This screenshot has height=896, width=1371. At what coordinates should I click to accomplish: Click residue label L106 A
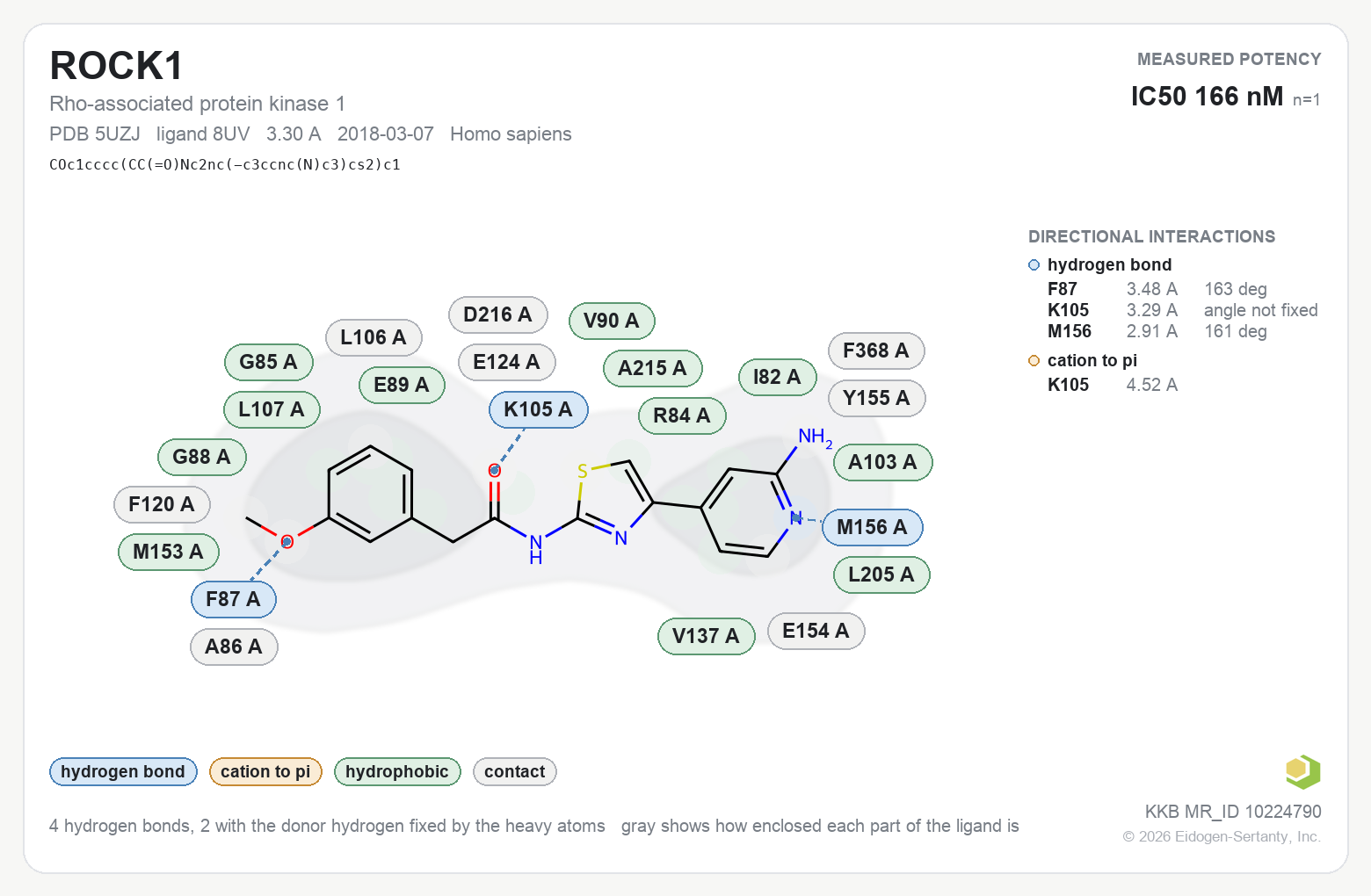(x=374, y=337)
